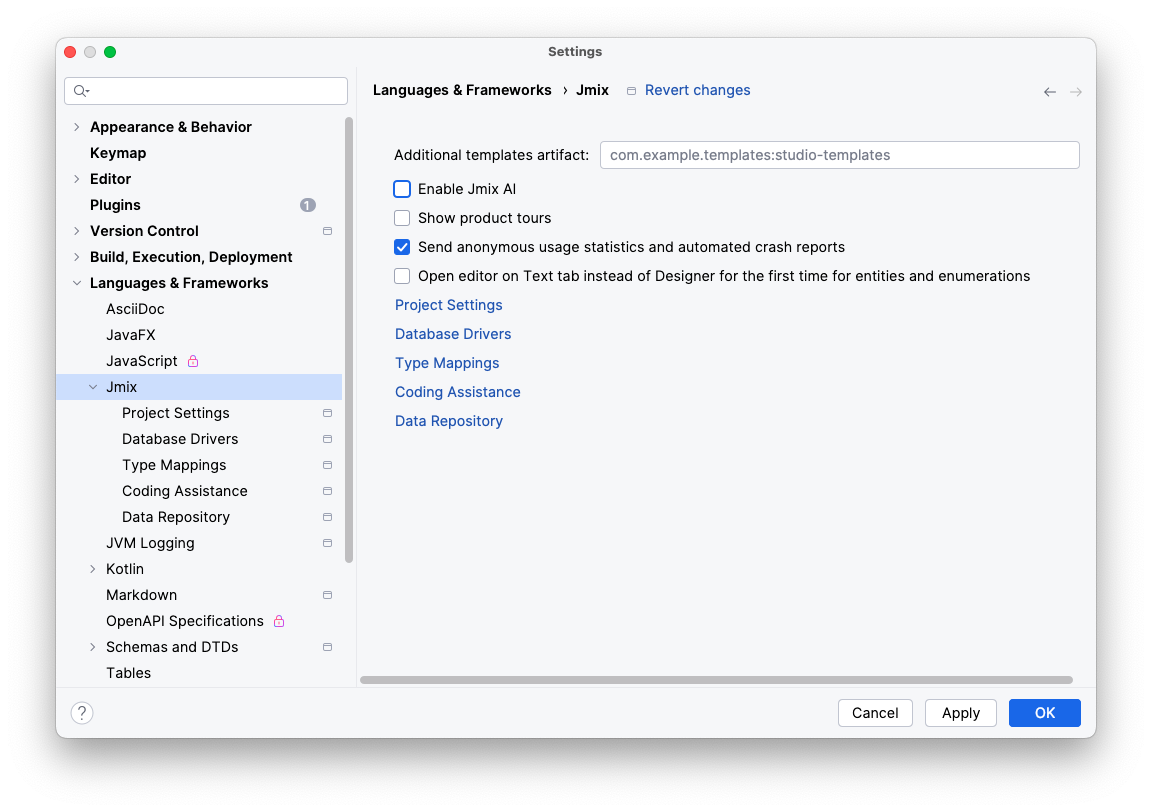The image size is (1152, 812).
Task: Click the search magnifier in the settings search field
Action: (80, 91)
